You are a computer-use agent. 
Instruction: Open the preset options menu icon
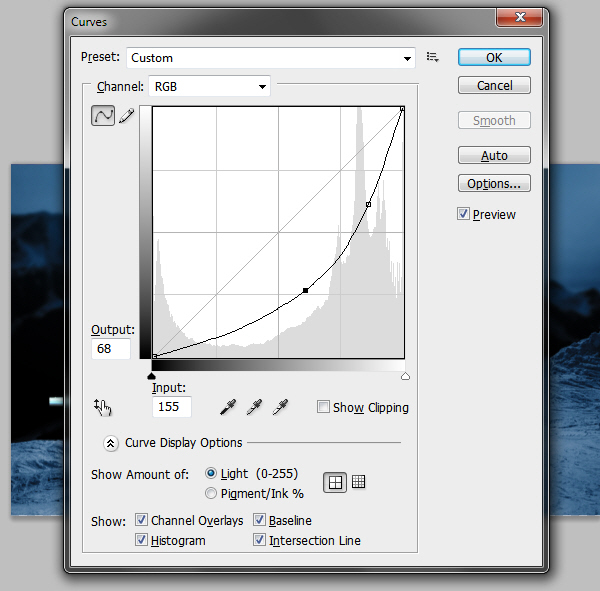[432, 57]
